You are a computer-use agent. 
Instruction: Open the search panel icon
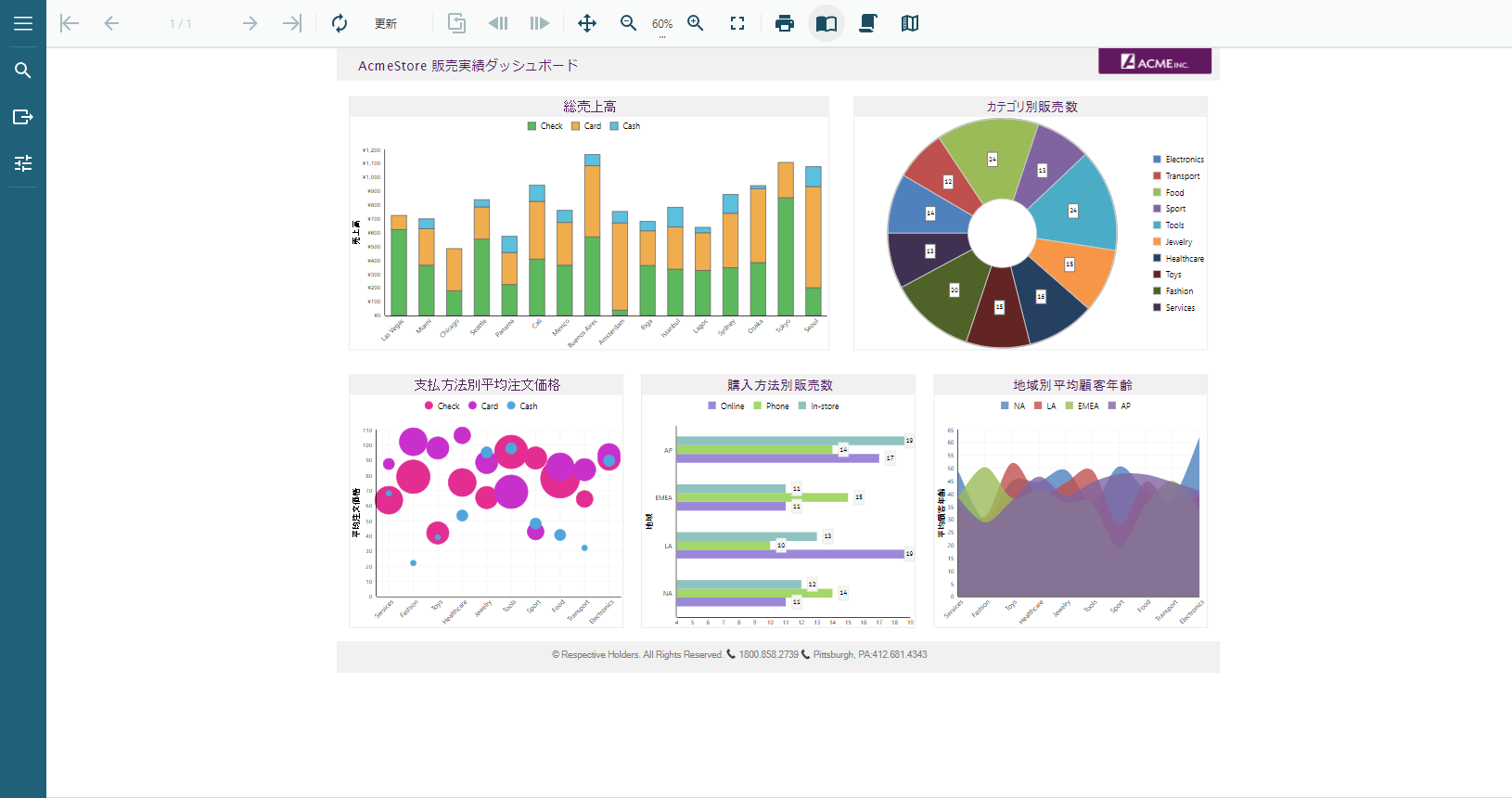click(23, 71)
